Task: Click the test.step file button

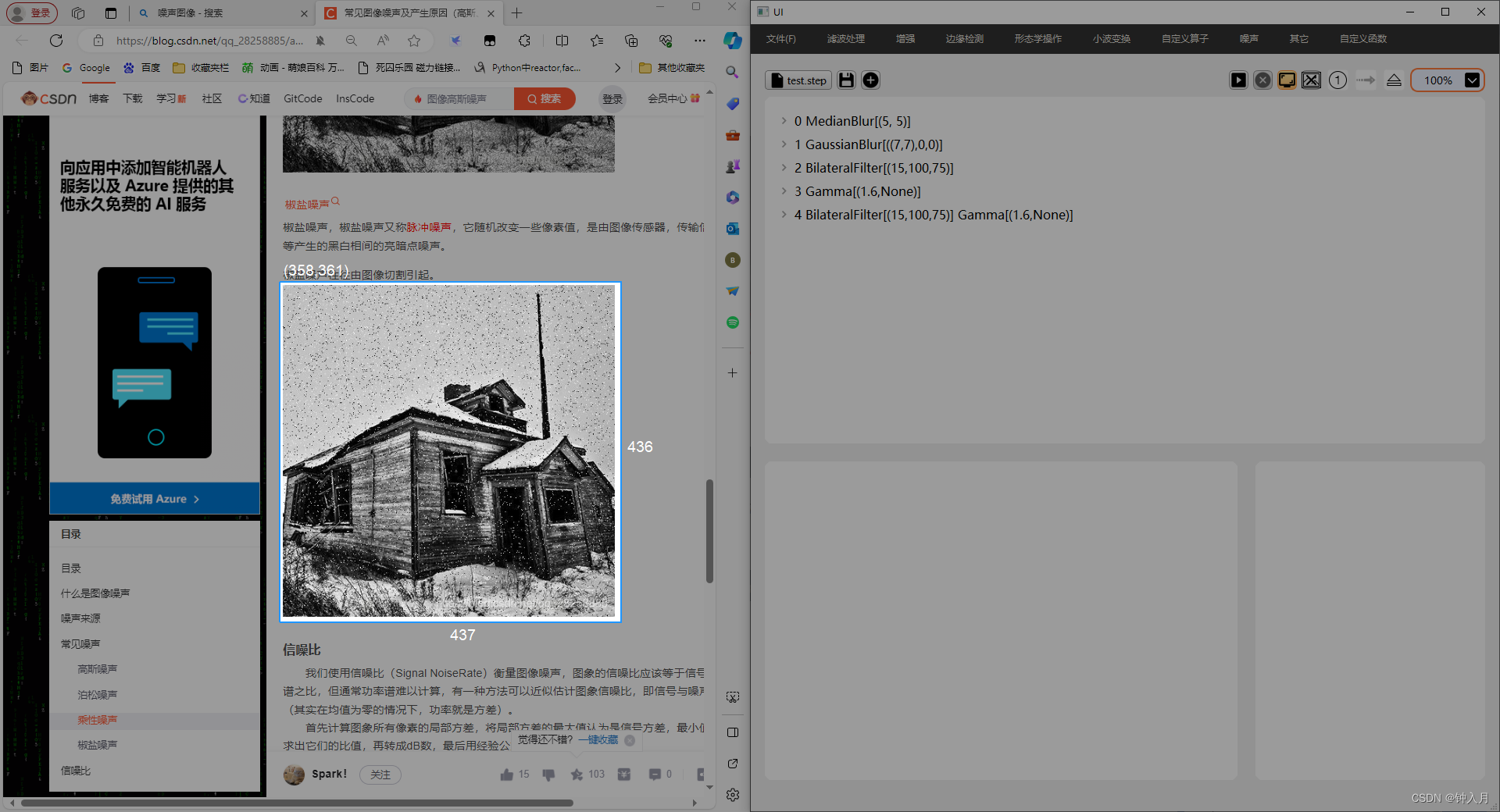Action: (x=798, y=80)
